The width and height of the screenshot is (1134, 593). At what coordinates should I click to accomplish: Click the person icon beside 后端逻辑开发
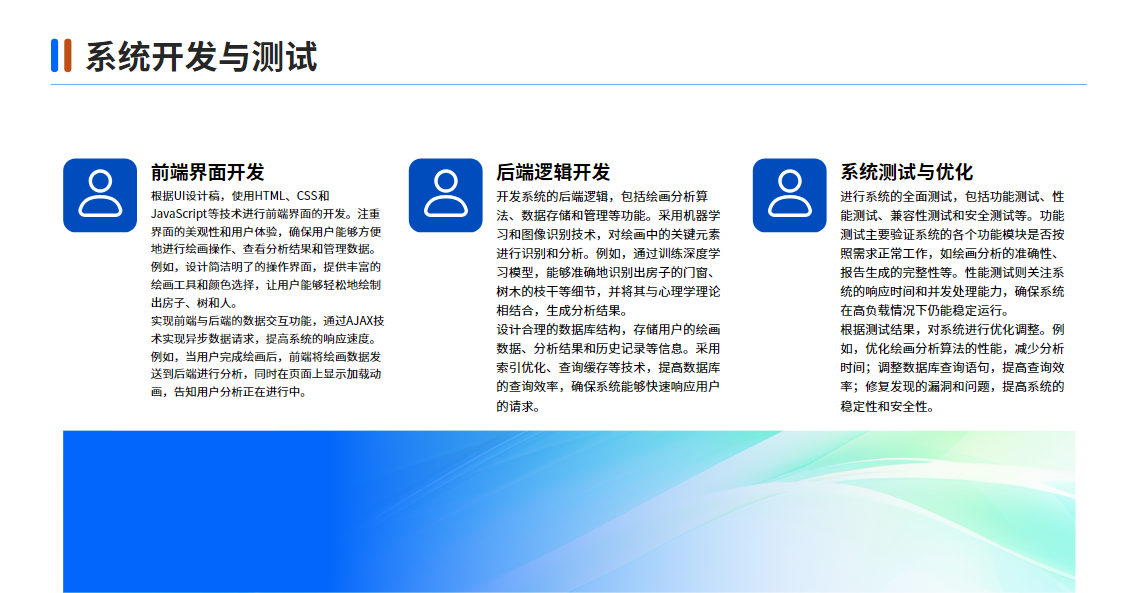pos(446,195)
